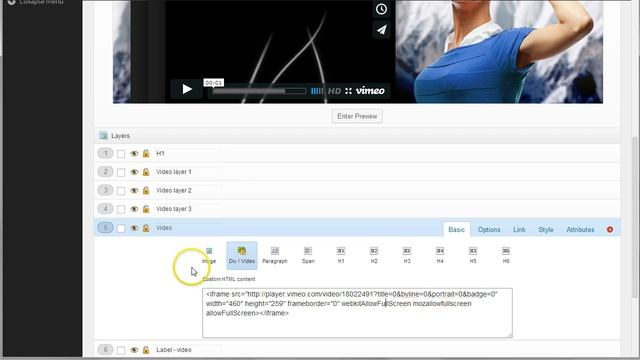
Task: Select the Video layer 2 name
Action: tap(174, 190)
